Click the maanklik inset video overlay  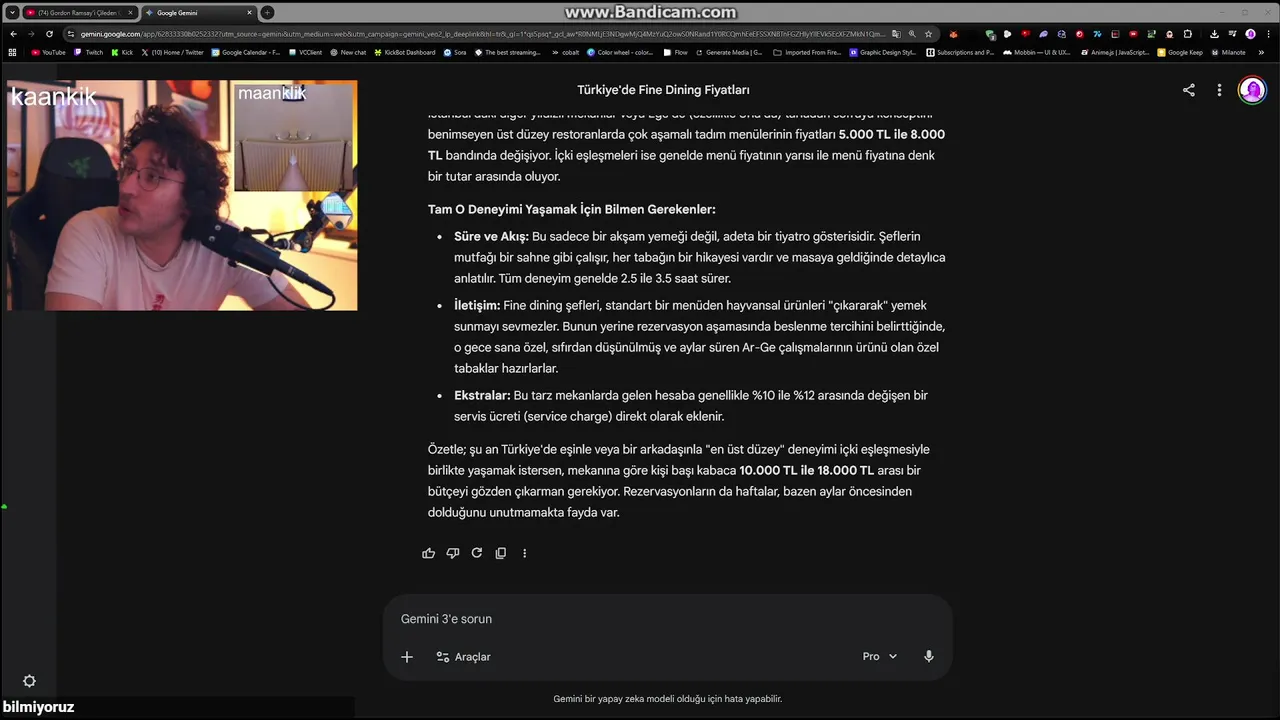pos(295,137)
